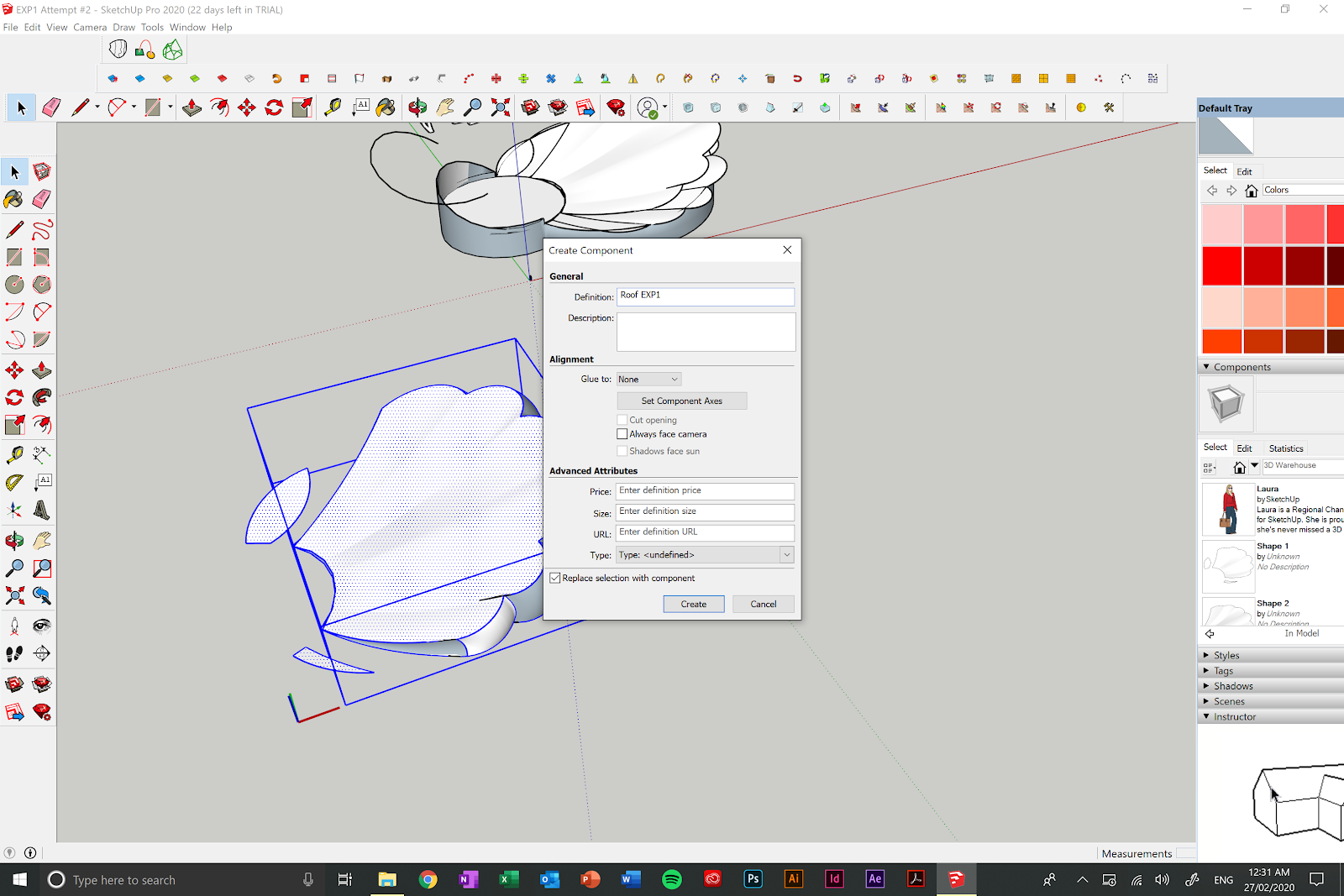Select the Polygon tool

(42, 285)
